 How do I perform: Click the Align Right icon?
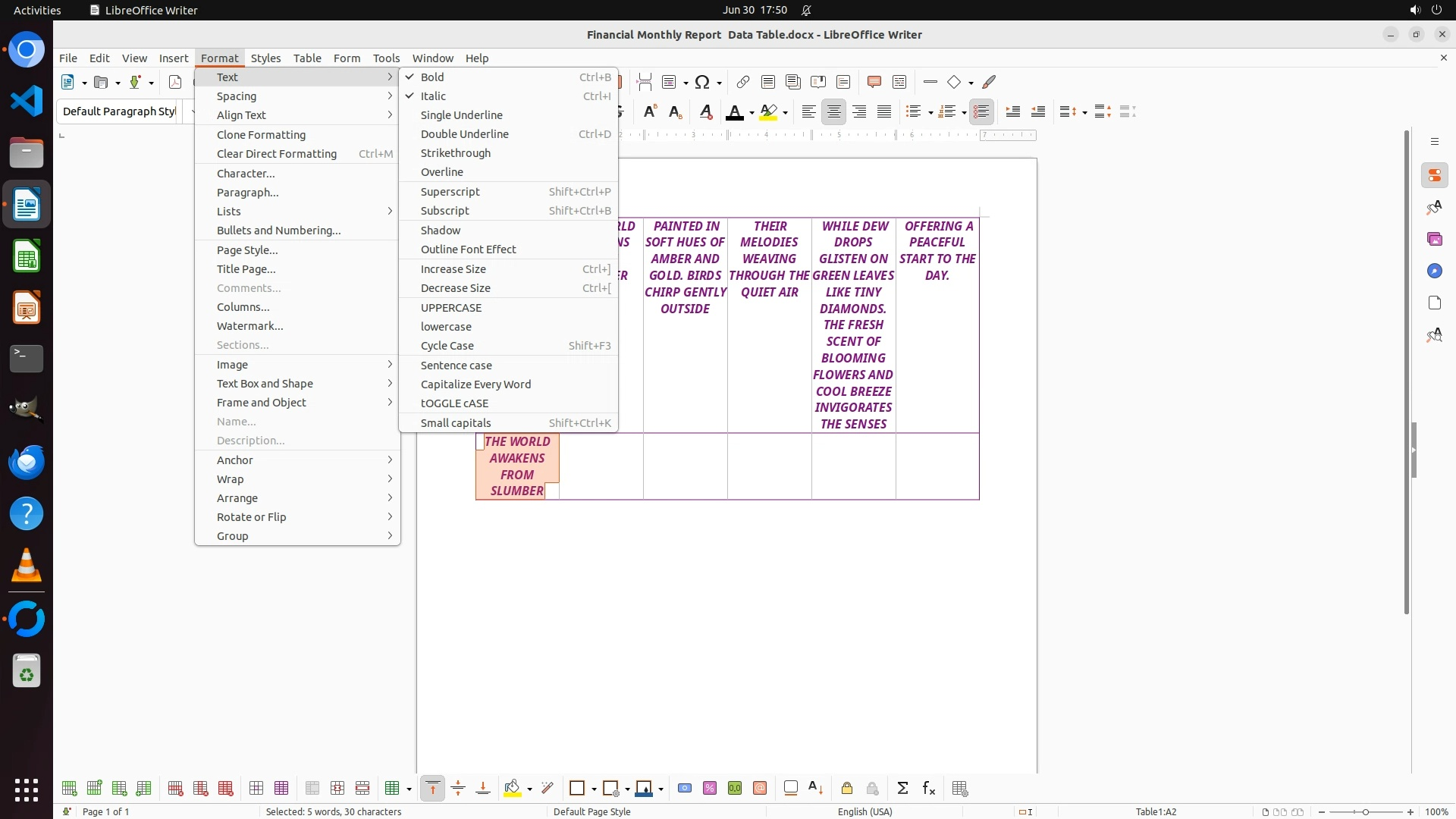click(x=859, y=112)
